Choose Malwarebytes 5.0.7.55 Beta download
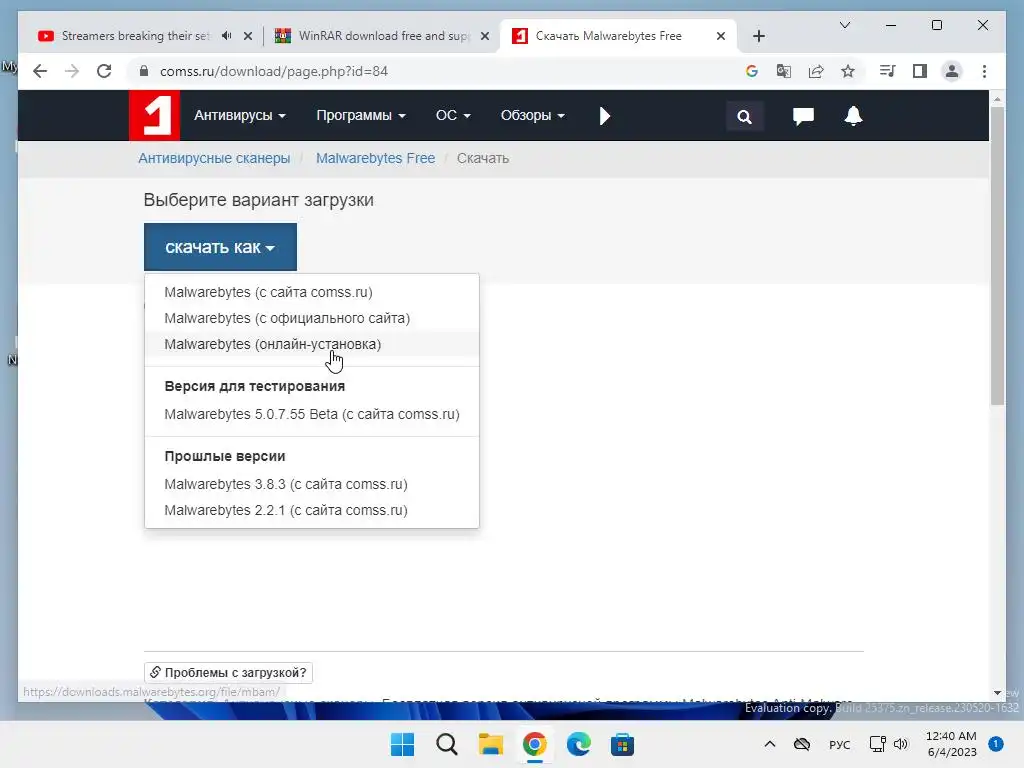This screenshot has height=768, width=1024. [312, 414]
